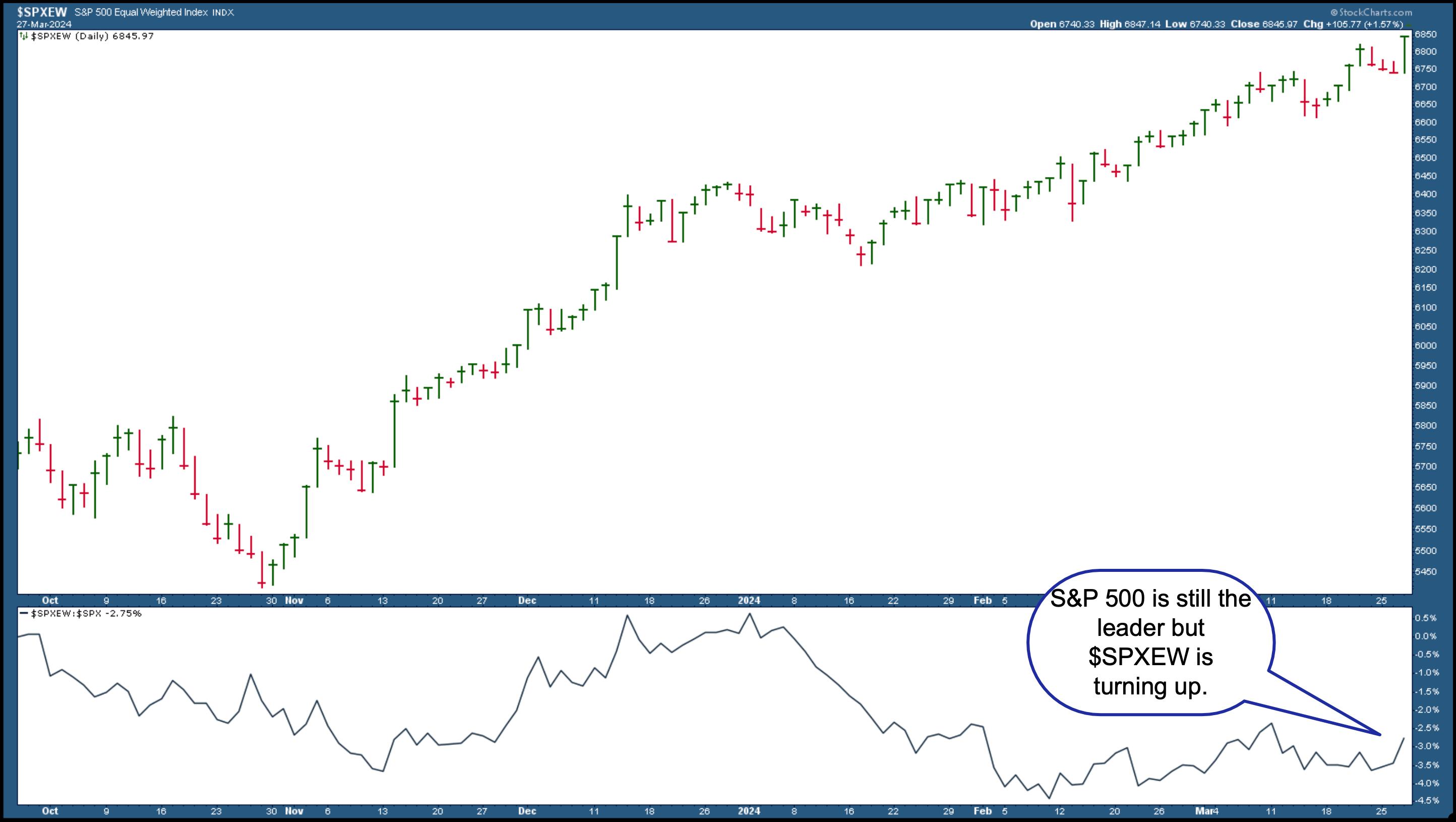Click the 2024 marker on the upper date axis
This screenshot has width=1456, height=822.
point(749,601)
